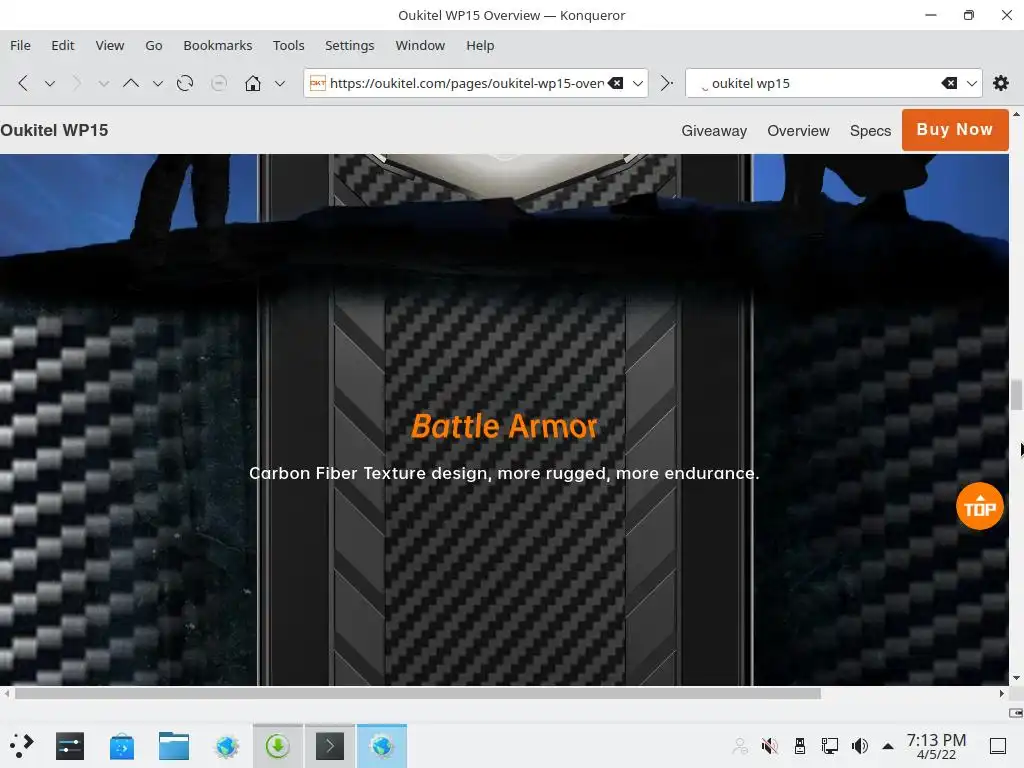Go to the Home page icon
This screenshot has width=1024, height=768.
click(x=253, y=83)
